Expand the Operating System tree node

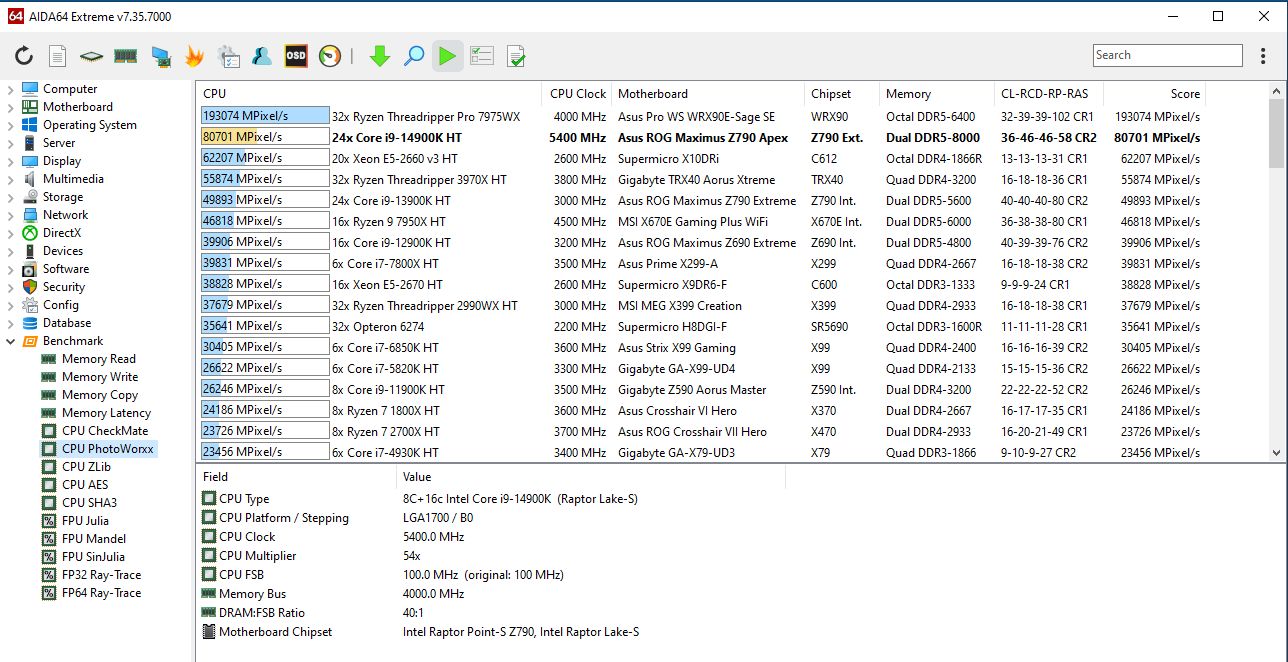tap(11, 125)
